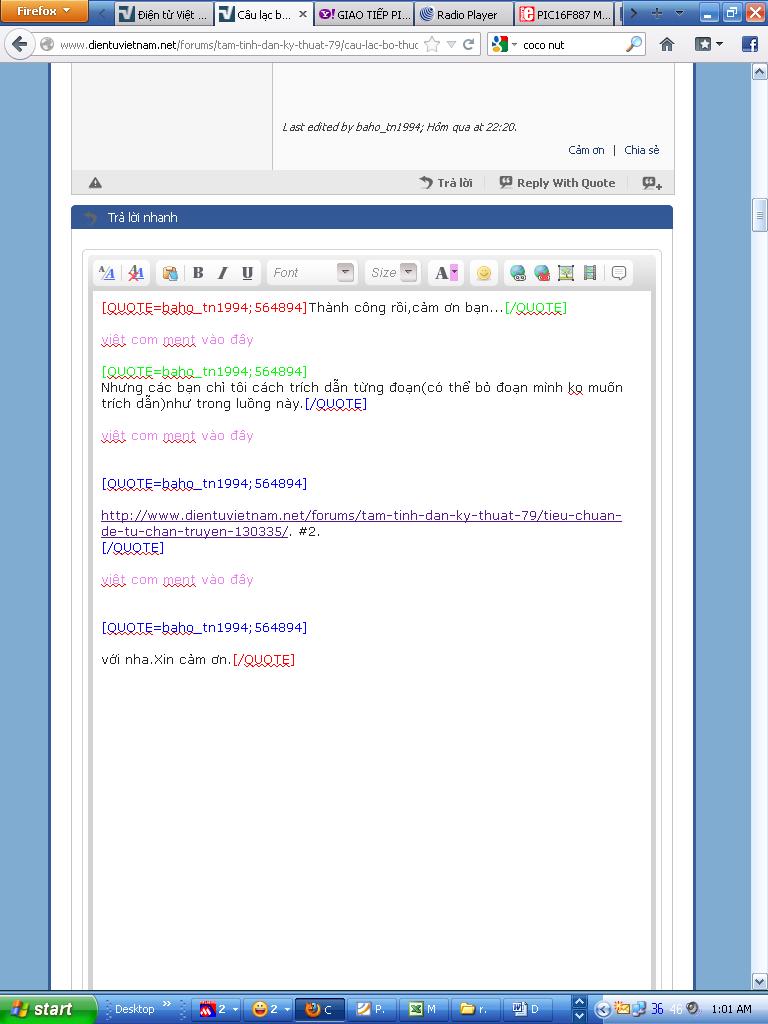Click the insert link icon
Viewport: 768px width, 1024px height.
(x=518, y=273)
